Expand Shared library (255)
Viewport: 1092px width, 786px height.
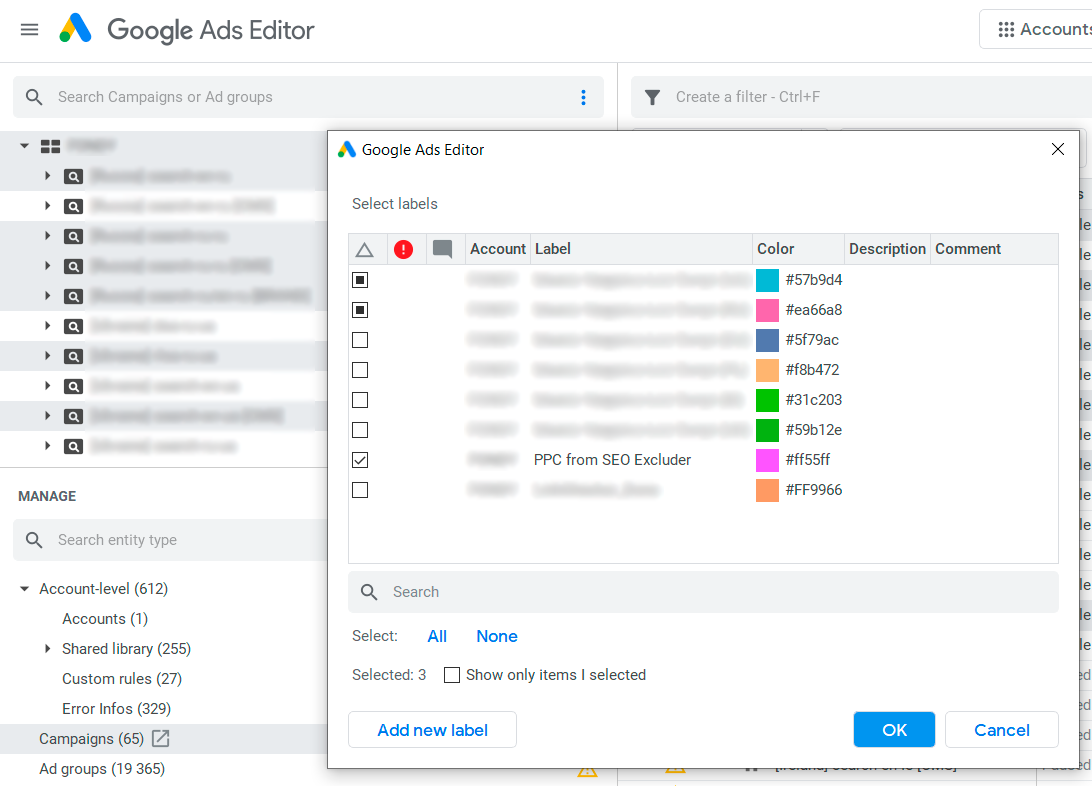[x=47, y=649]
